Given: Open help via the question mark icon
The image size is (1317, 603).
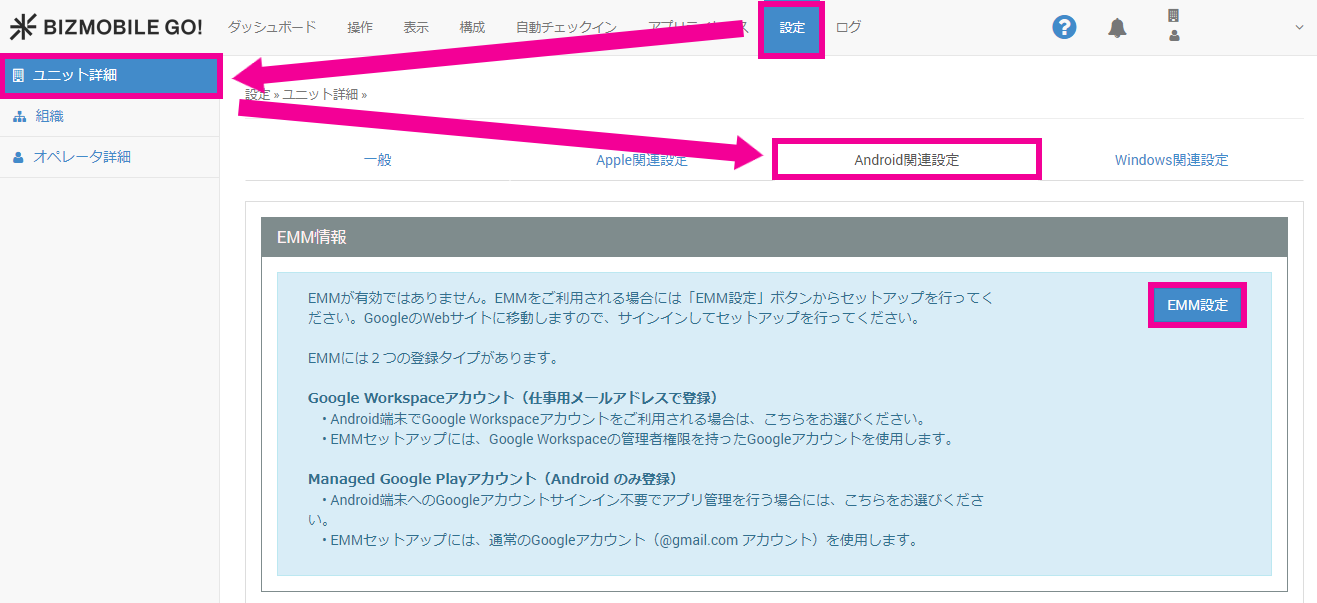Looking at the screenshot, I should tap(1064, 28).
